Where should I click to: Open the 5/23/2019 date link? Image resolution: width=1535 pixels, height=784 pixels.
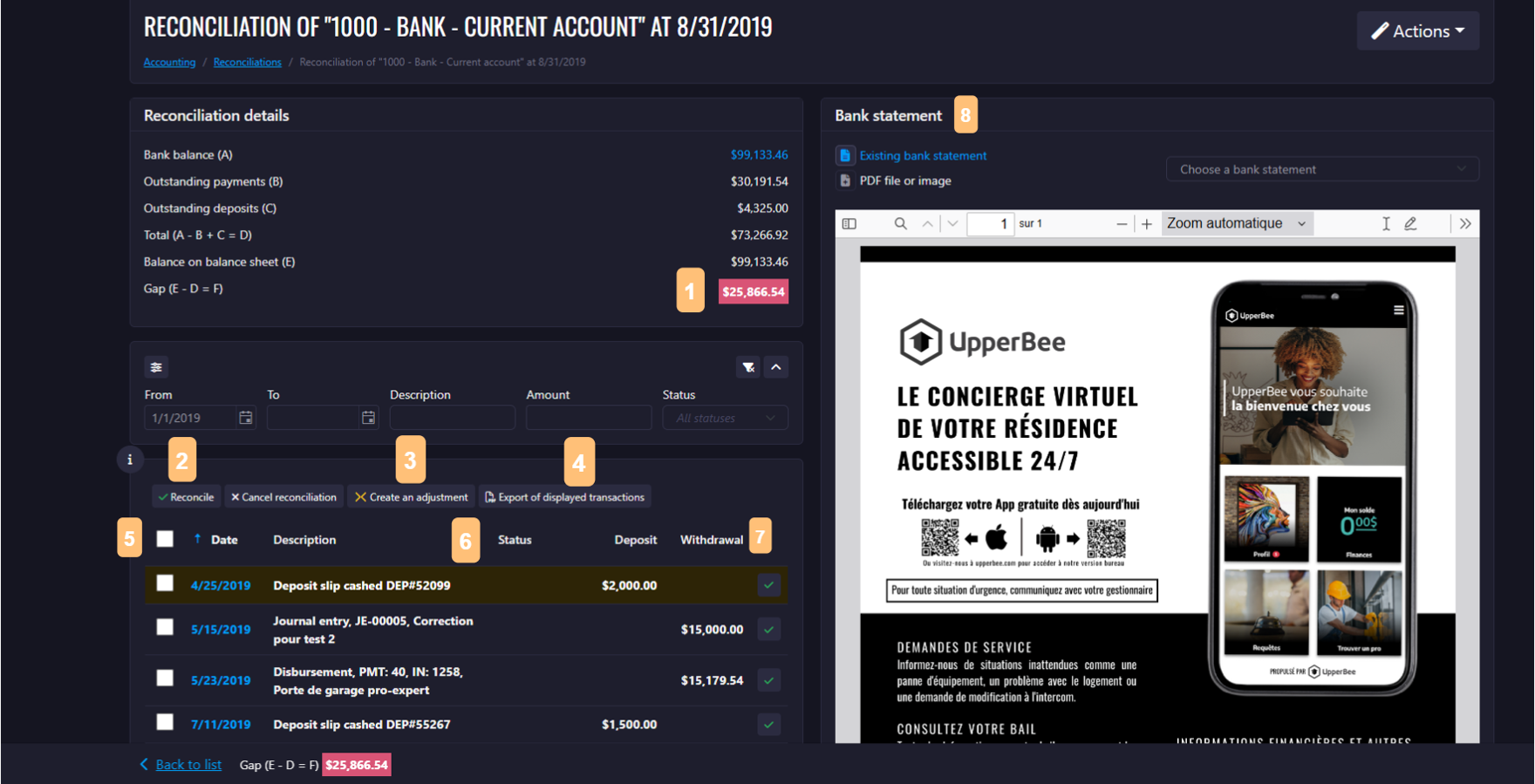(x=221, y=680)
